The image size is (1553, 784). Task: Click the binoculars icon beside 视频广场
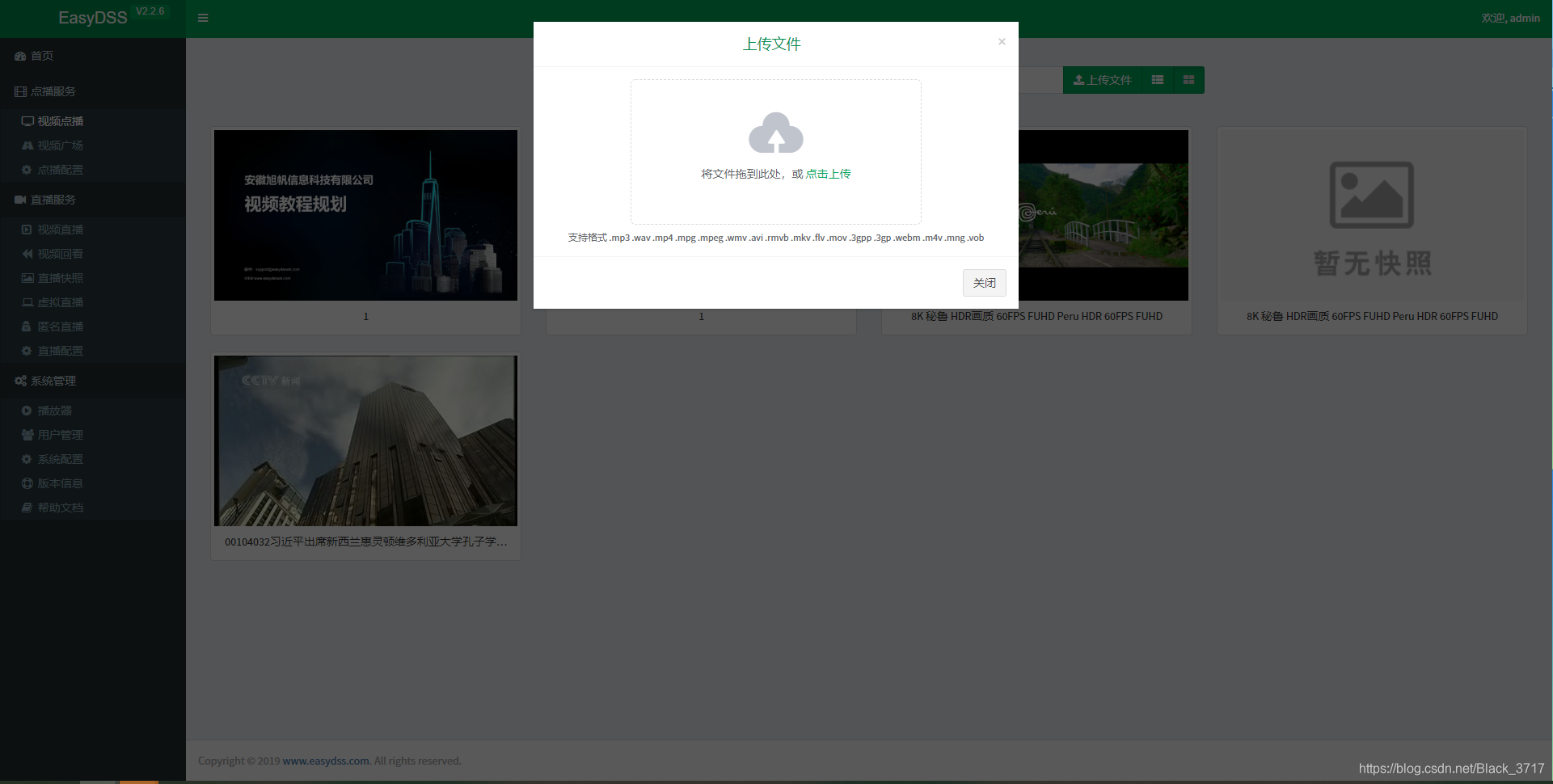click(x=27, y=145)
